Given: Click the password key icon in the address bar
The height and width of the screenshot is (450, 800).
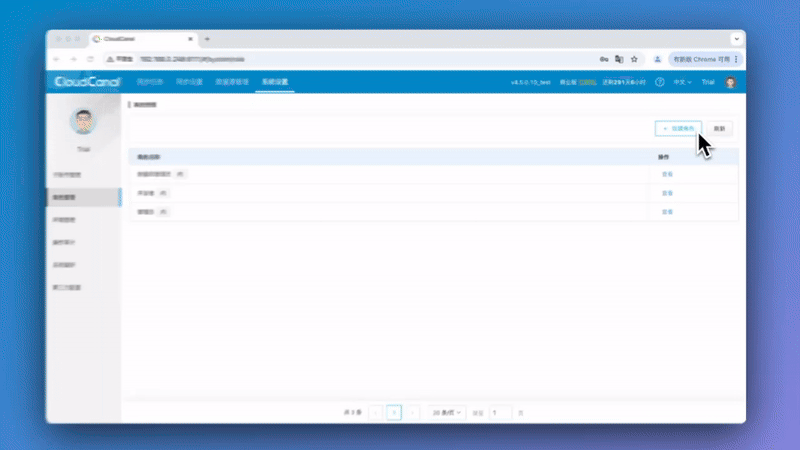Looking at the screenshot, I should 604,59.
